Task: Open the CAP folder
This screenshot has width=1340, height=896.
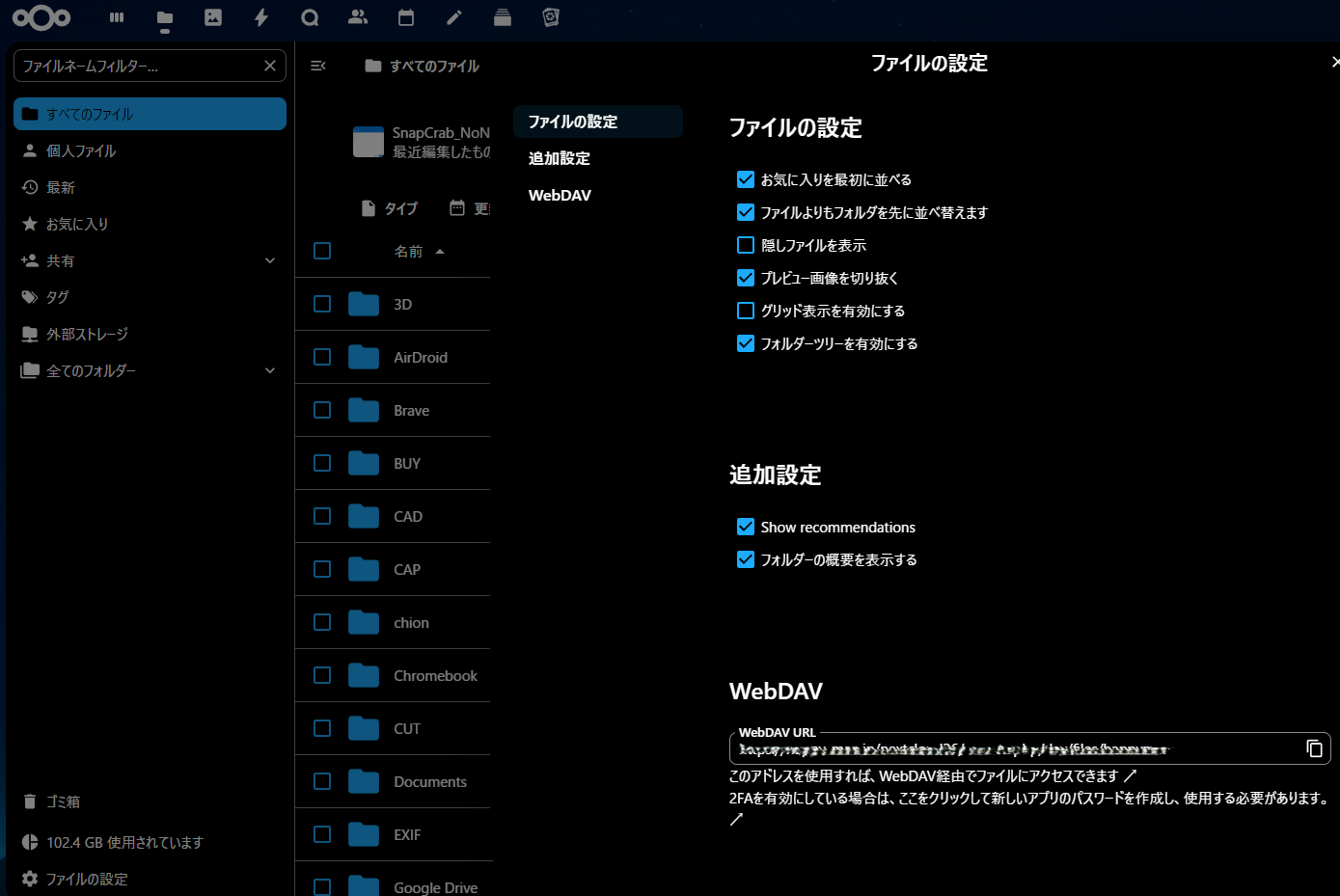Action: pyautogui.click(x=407, y=569)
